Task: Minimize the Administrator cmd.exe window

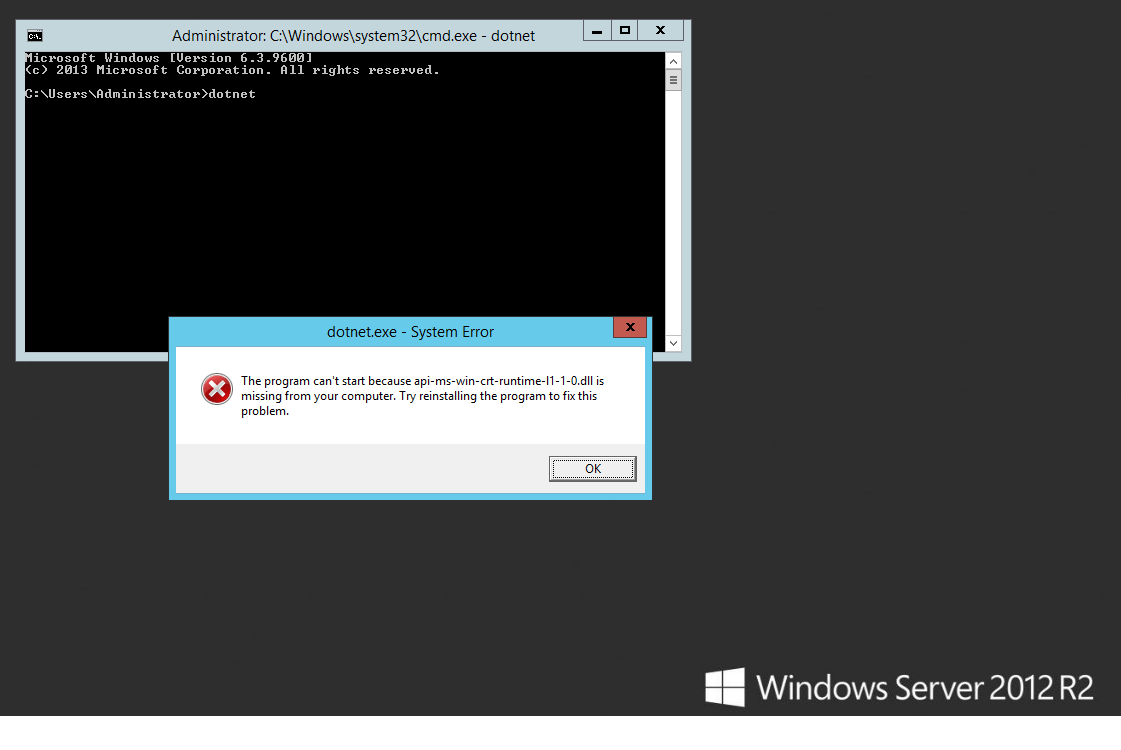Action: pos(597,31)
